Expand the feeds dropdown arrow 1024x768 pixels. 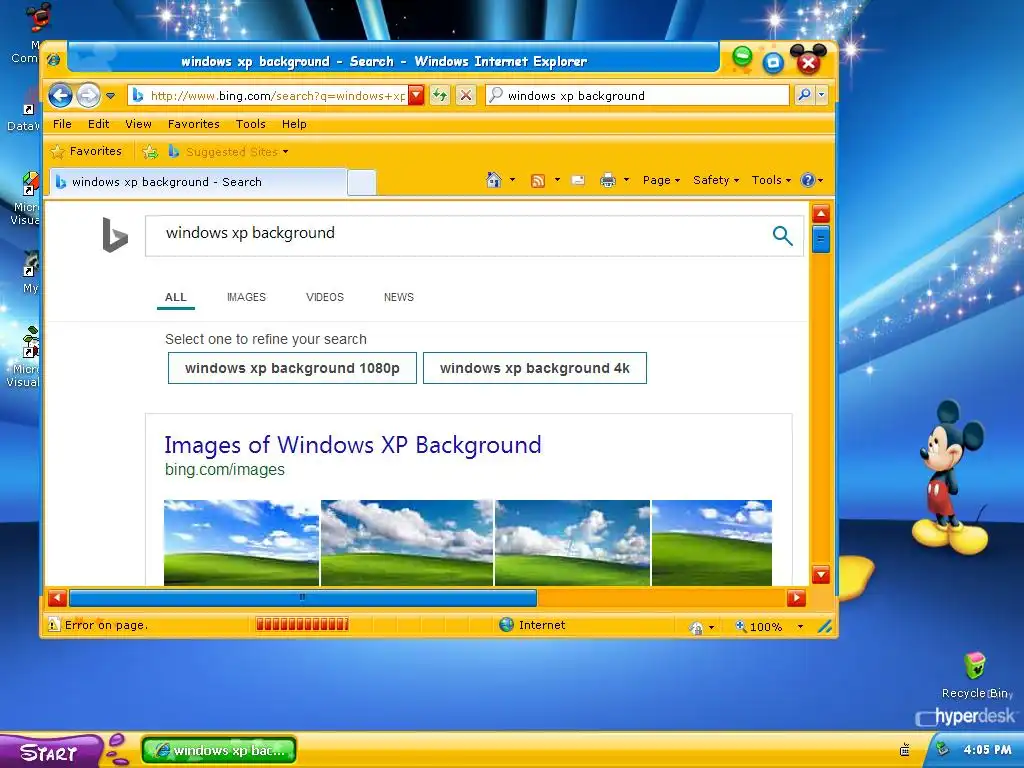click(557, 180)
